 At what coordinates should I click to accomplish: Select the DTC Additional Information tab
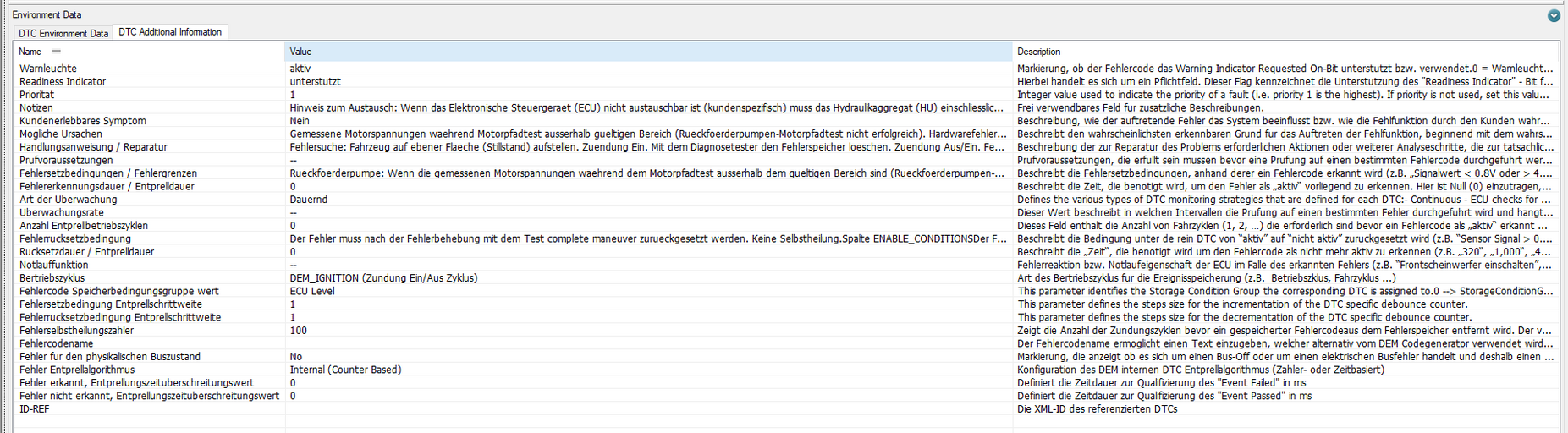coord(170,32)
